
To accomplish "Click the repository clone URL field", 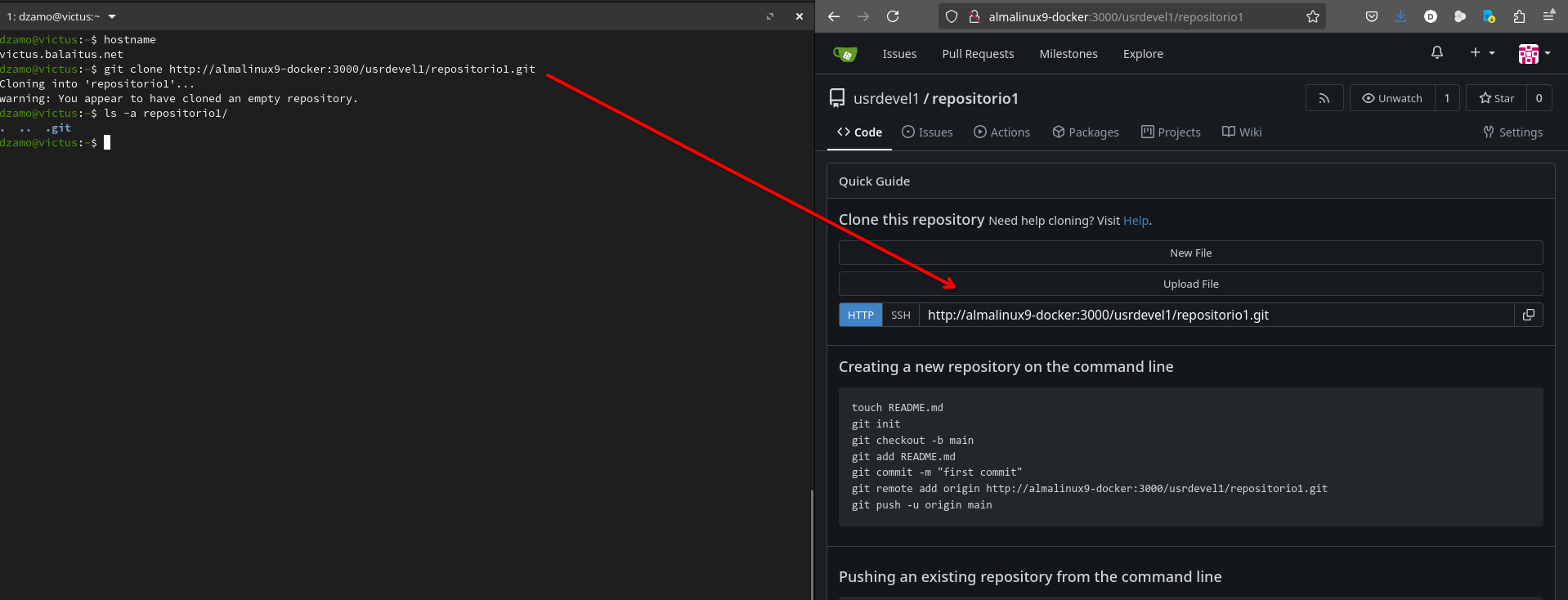I will (1215, 315).
